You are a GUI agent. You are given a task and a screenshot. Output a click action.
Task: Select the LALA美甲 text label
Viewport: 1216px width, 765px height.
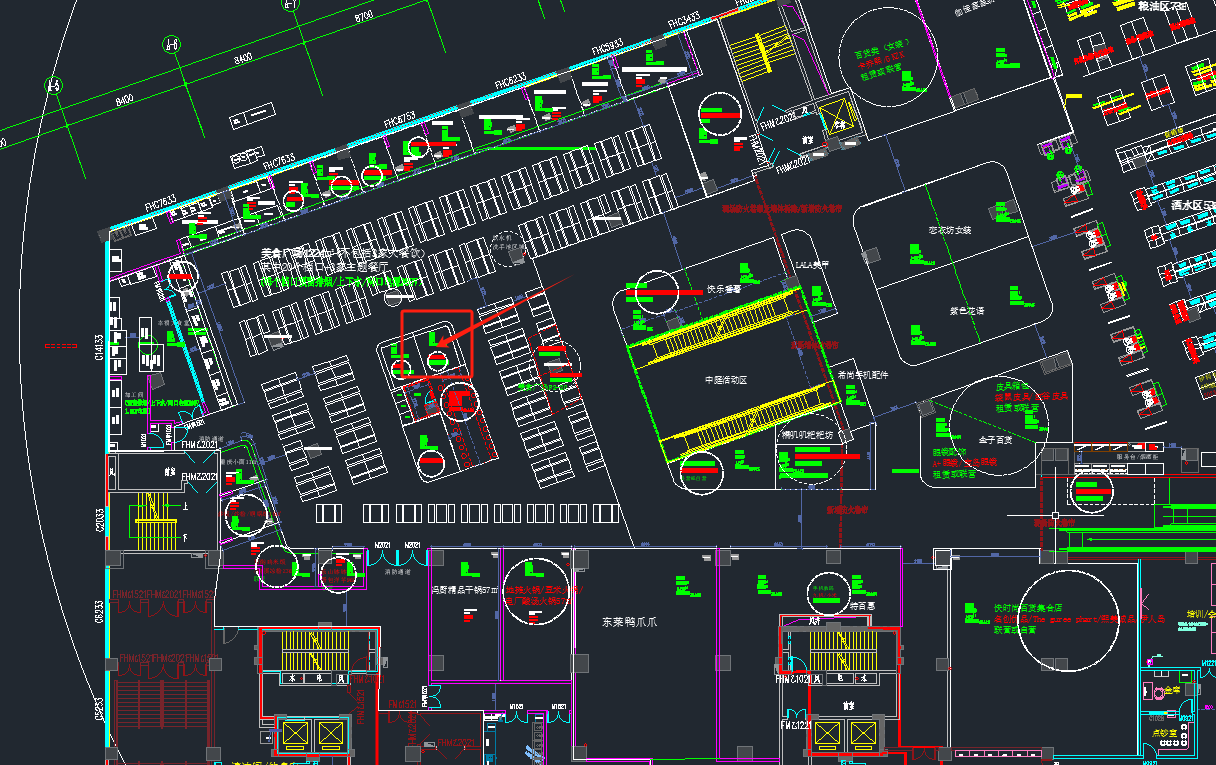click(812, 265)
